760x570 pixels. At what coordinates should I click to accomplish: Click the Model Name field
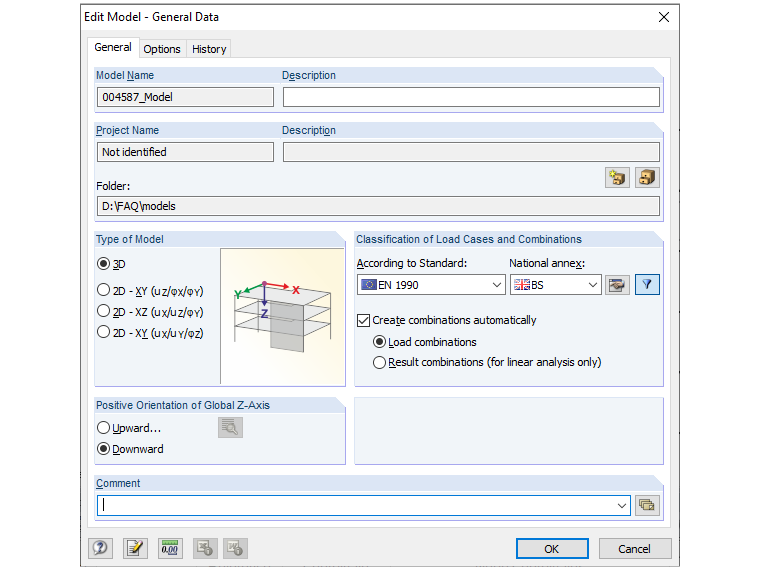pos(185,97)
